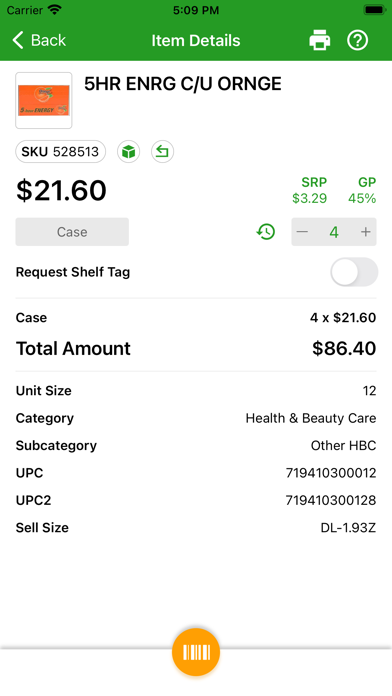The image size is (392, 696).
Task: Open help via question mark icon
Action: (x=357, y=40)
